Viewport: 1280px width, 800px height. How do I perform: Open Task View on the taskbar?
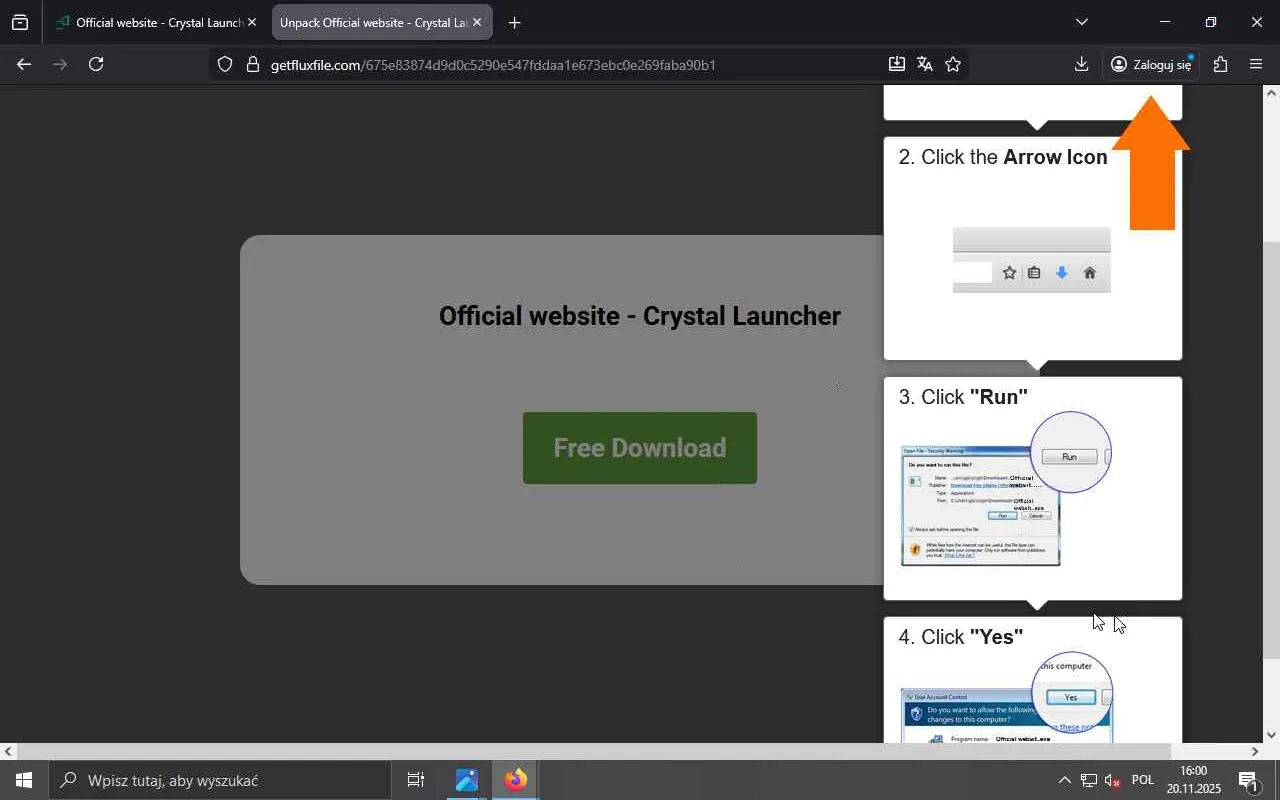coord(416,780)
